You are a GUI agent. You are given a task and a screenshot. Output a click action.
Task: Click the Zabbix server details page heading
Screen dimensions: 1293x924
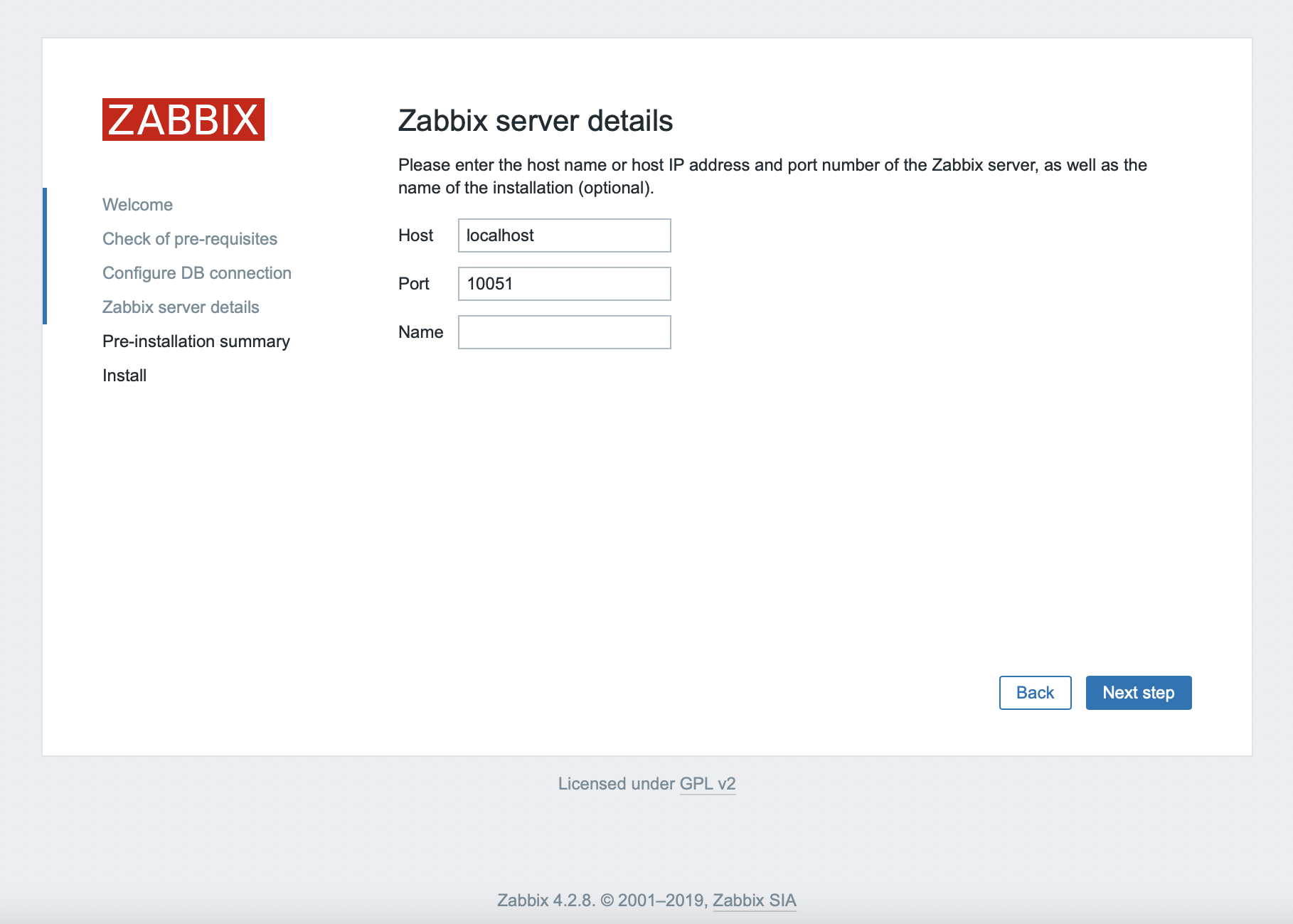[536, 121]
